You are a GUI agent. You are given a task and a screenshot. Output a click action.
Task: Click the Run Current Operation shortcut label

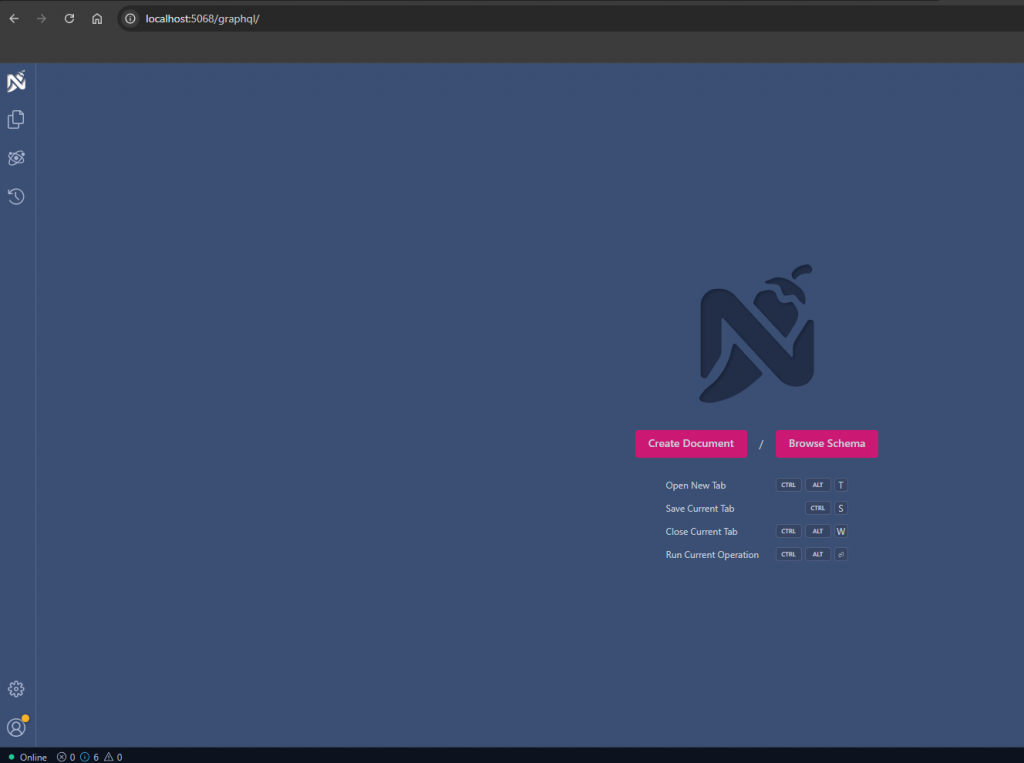pyautogui.click(x=712, y=555)
